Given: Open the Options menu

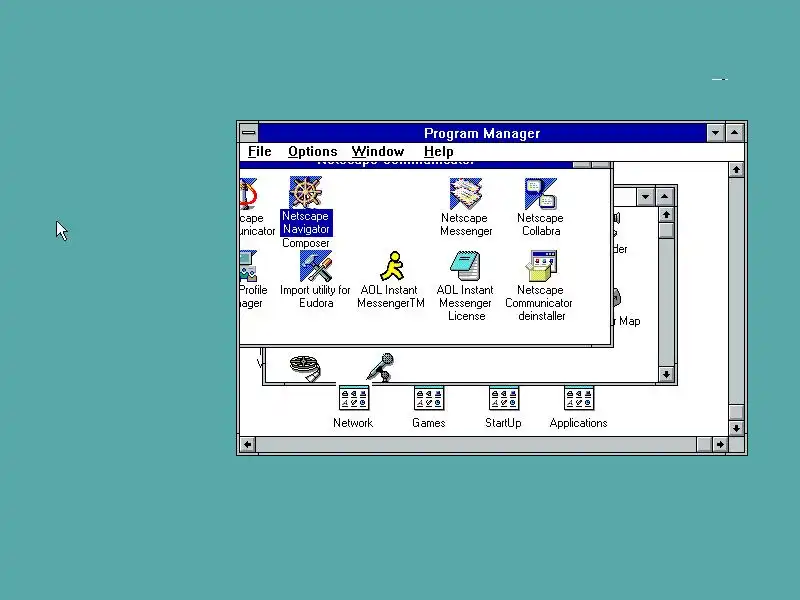Looking at the screenshot, I should pos(312,152).
